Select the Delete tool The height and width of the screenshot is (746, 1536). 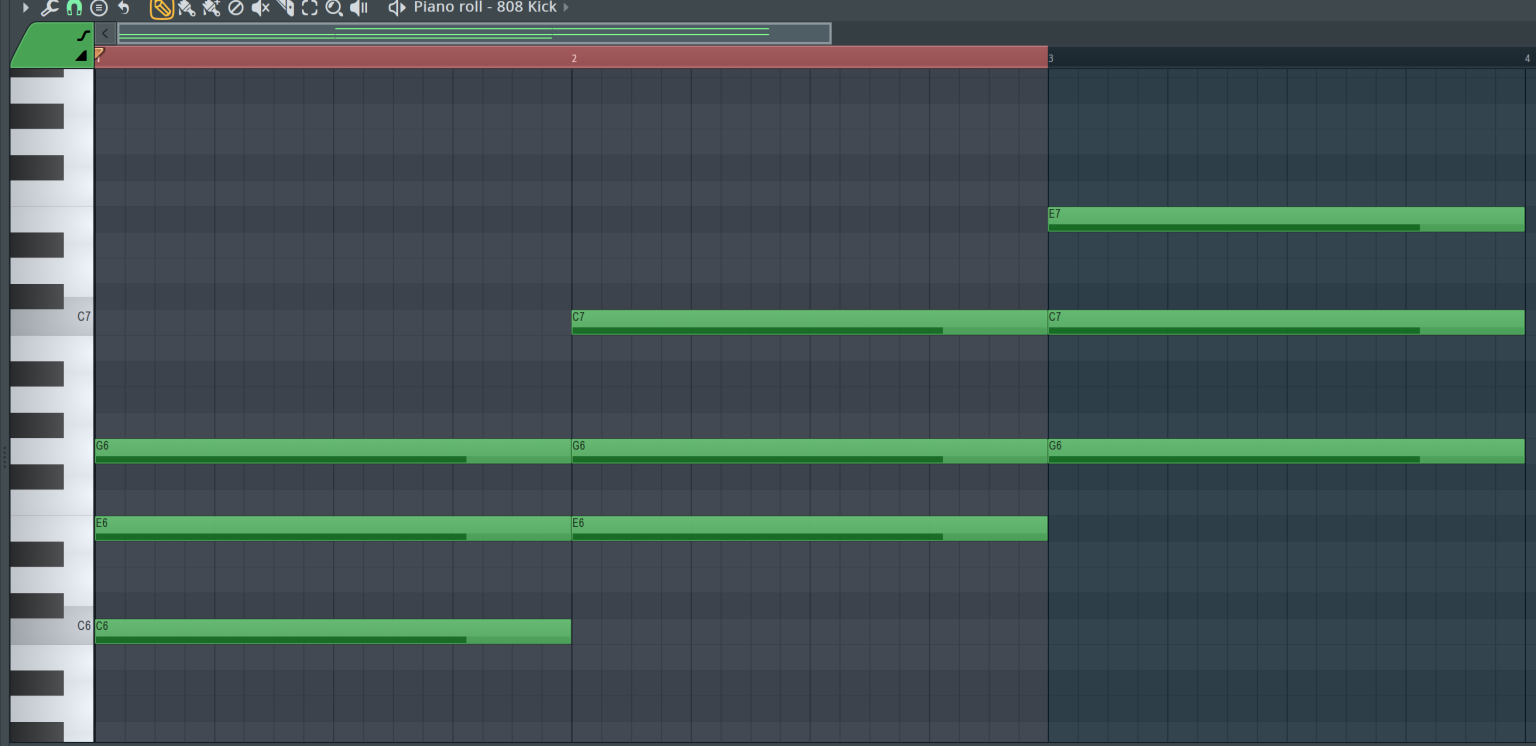[x=236, y=8]
